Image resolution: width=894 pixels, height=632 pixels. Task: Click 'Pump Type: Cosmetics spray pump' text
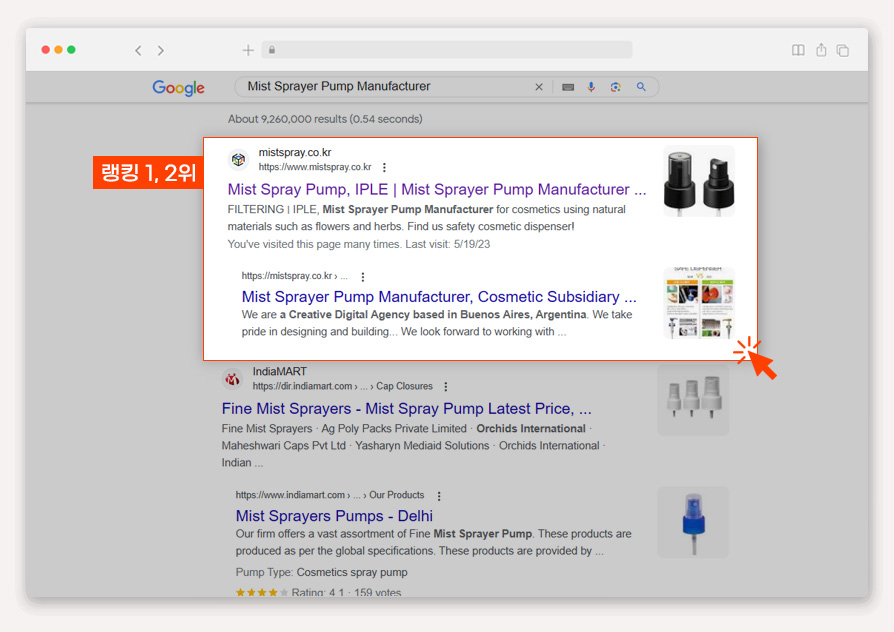coord(322,572)
